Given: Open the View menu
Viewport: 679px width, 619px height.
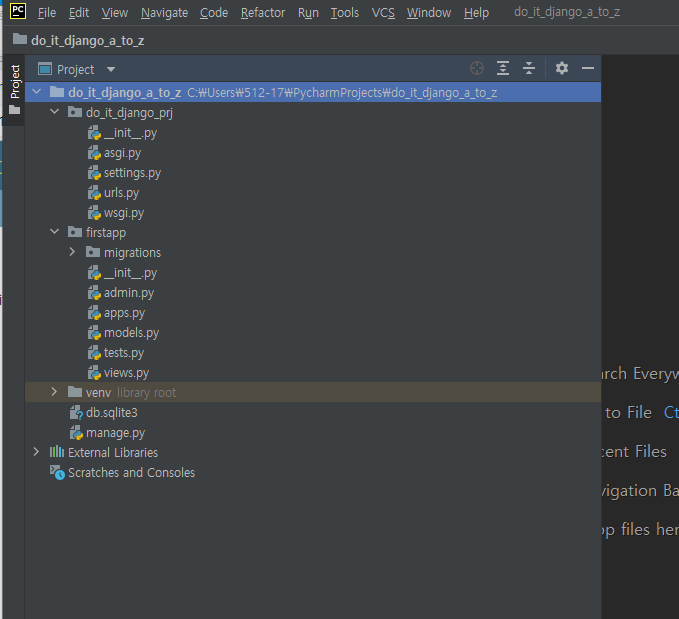Looking at the screenshot, I should 115,13.
